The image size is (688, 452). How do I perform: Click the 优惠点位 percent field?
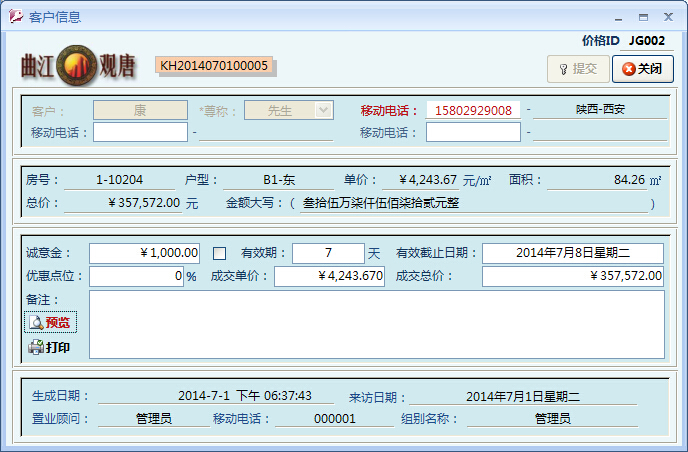136,276
